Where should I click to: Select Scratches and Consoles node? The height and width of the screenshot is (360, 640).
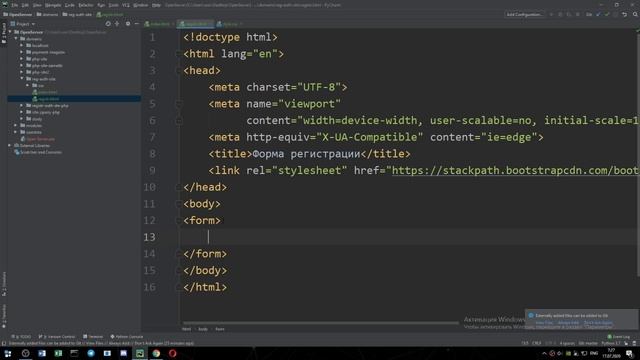(38, 152)
